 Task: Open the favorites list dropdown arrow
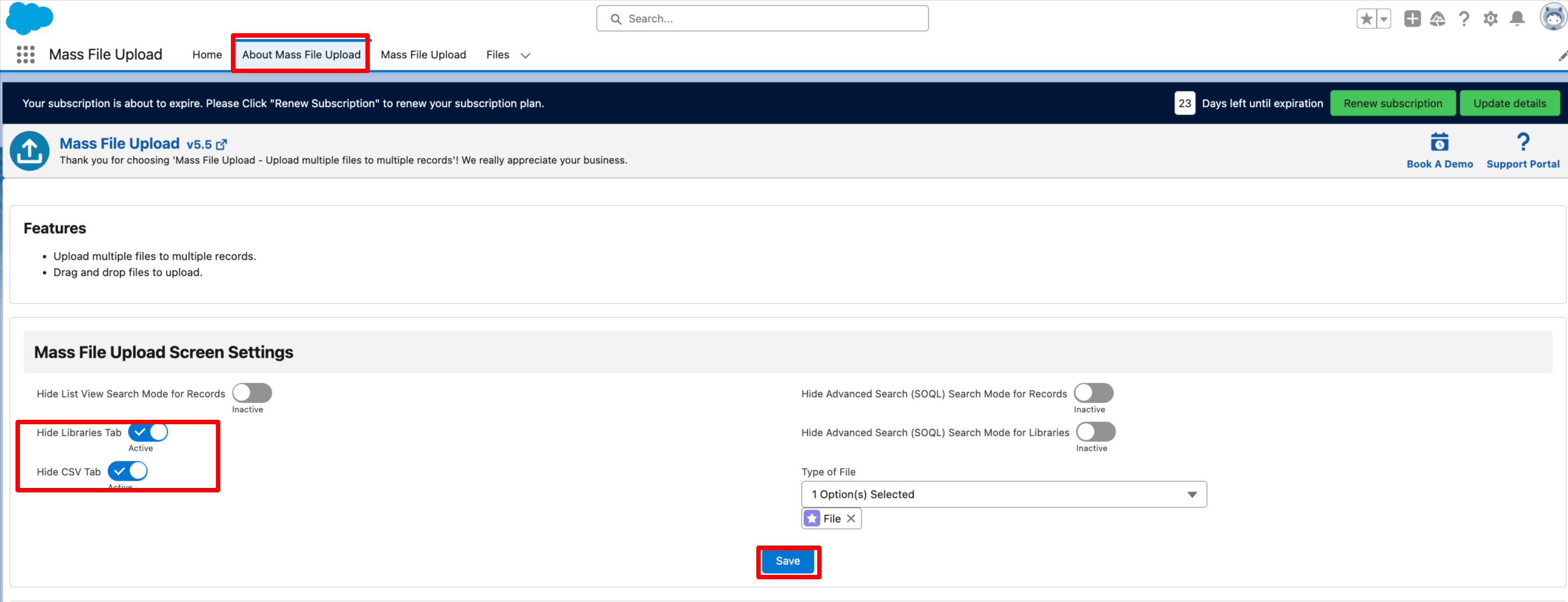(x=1384, y=19)
